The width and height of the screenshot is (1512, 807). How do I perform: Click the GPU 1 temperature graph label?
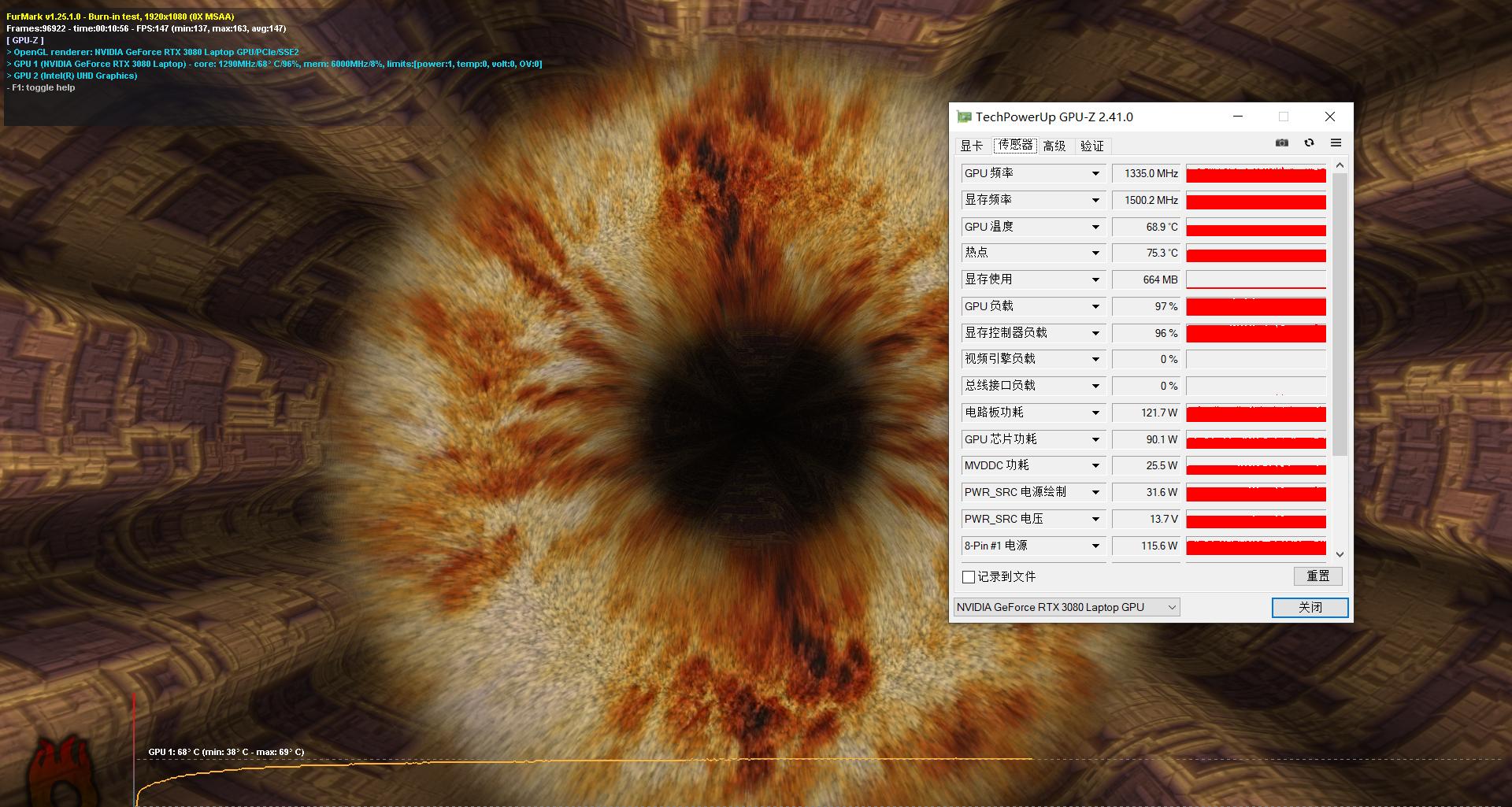click(x=226, y=752)
